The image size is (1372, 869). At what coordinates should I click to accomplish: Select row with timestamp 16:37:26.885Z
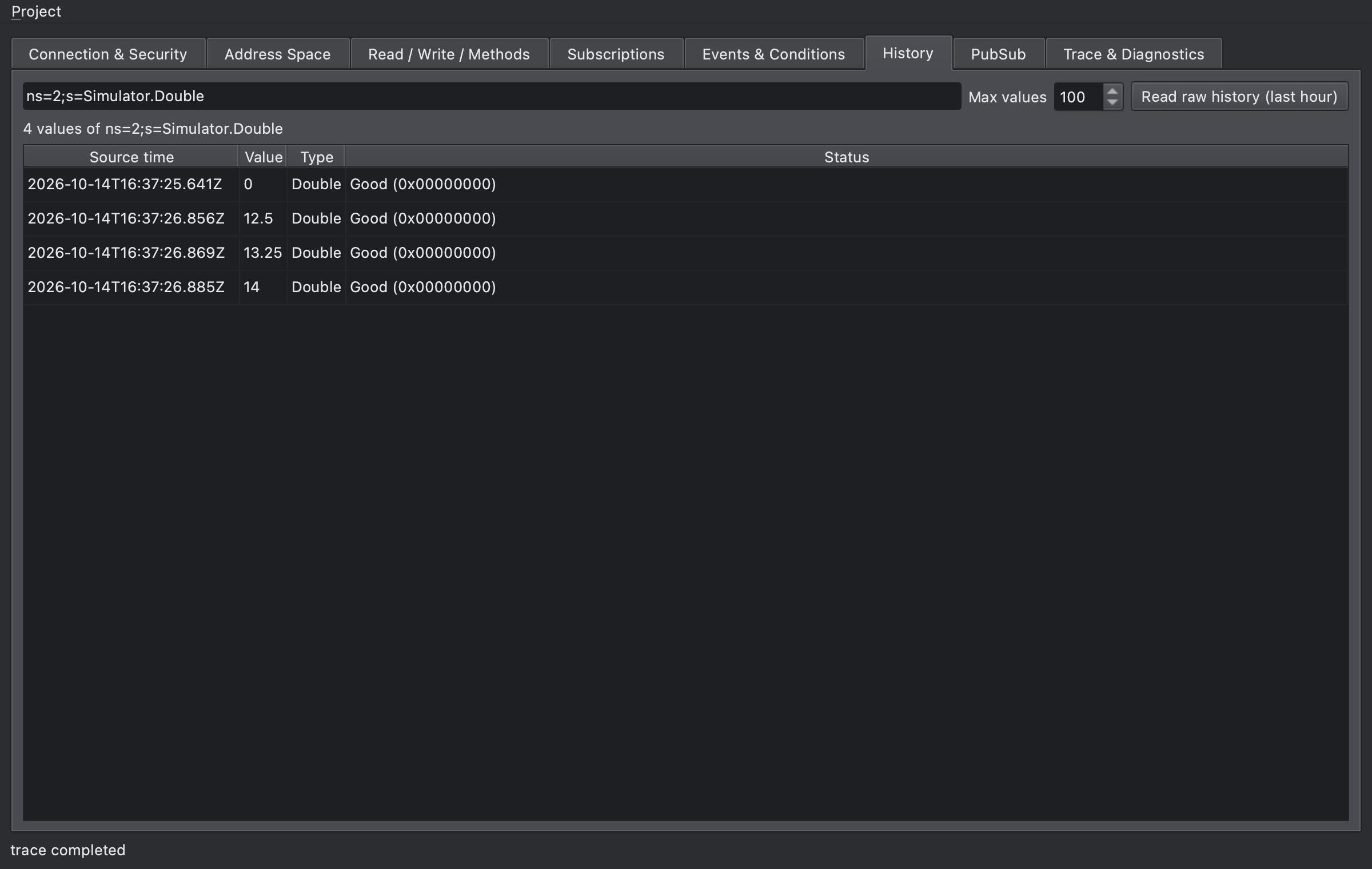[x=685, y=287]
